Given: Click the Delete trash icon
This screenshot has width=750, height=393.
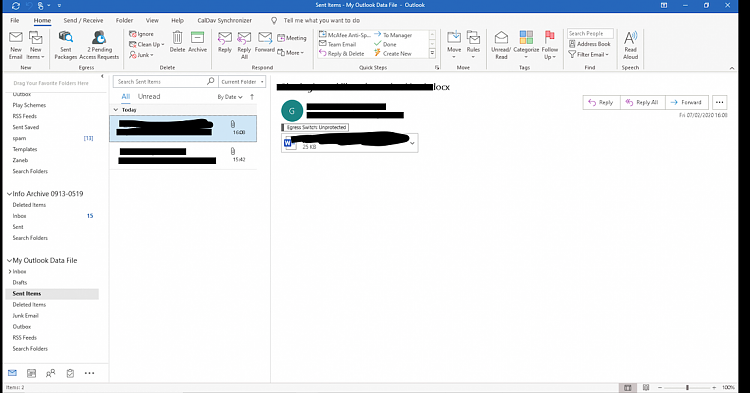Looking at the screenshot, I should (177, 42).
